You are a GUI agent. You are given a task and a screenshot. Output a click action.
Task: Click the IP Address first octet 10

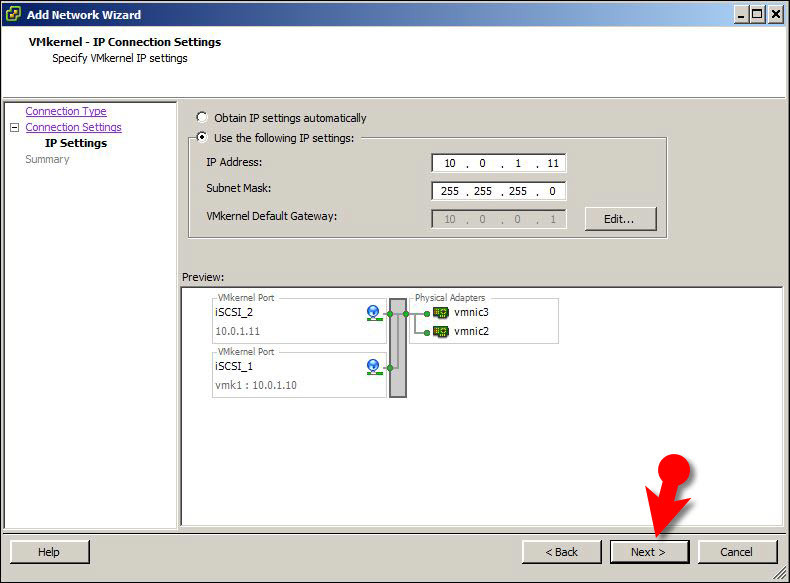pyautogui.click(x=450, y=163)
